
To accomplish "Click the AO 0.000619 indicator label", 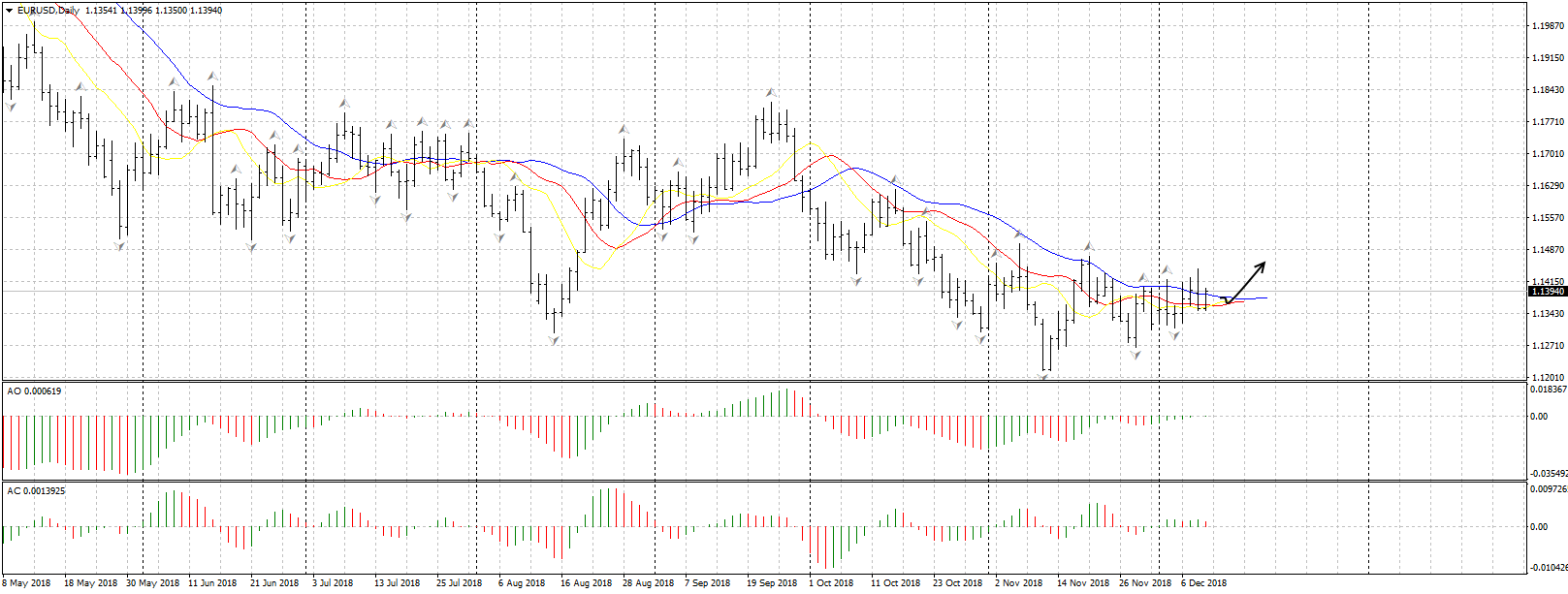I will 34,391.
